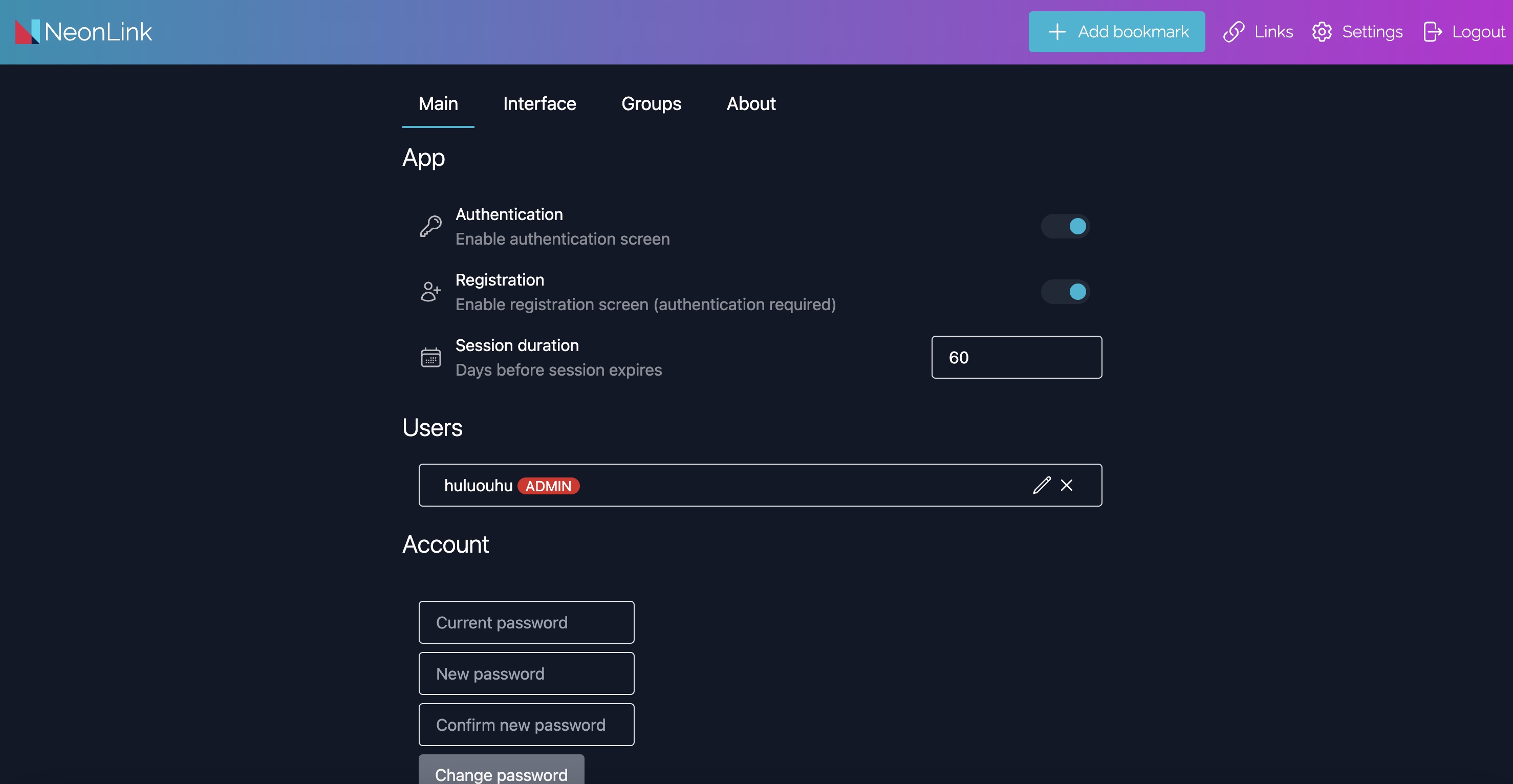
Task: Switch to the Interface tab
Action: point(539,104)
